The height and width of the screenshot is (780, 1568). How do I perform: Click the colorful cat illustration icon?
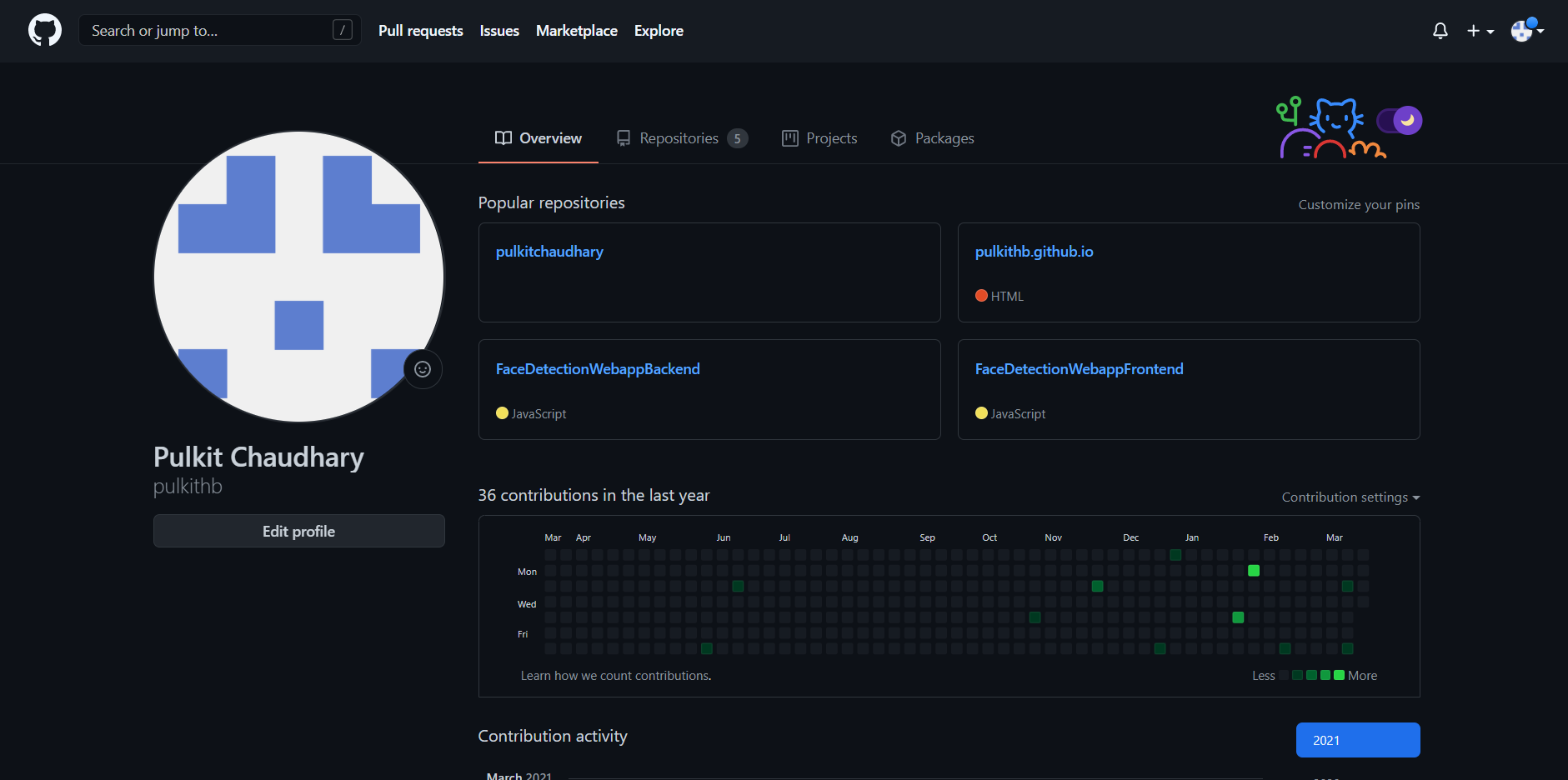(1331, 127)
